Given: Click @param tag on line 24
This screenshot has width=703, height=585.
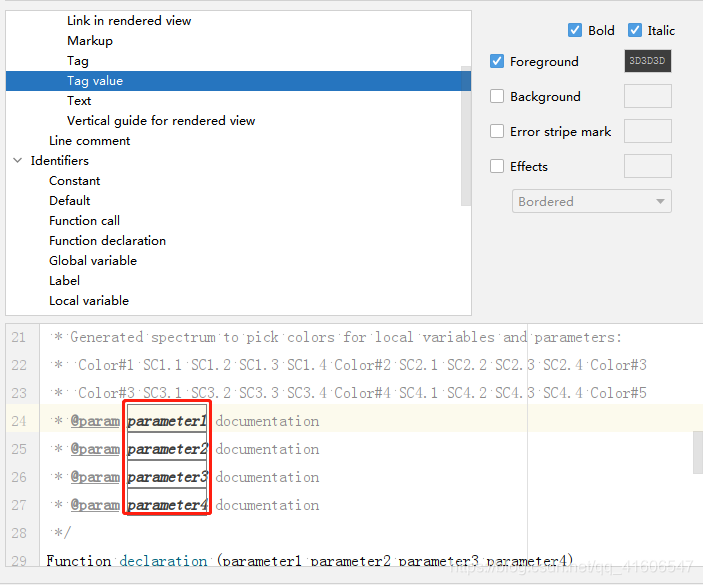Looking at the screenshot, I should (x=95, y=421).
